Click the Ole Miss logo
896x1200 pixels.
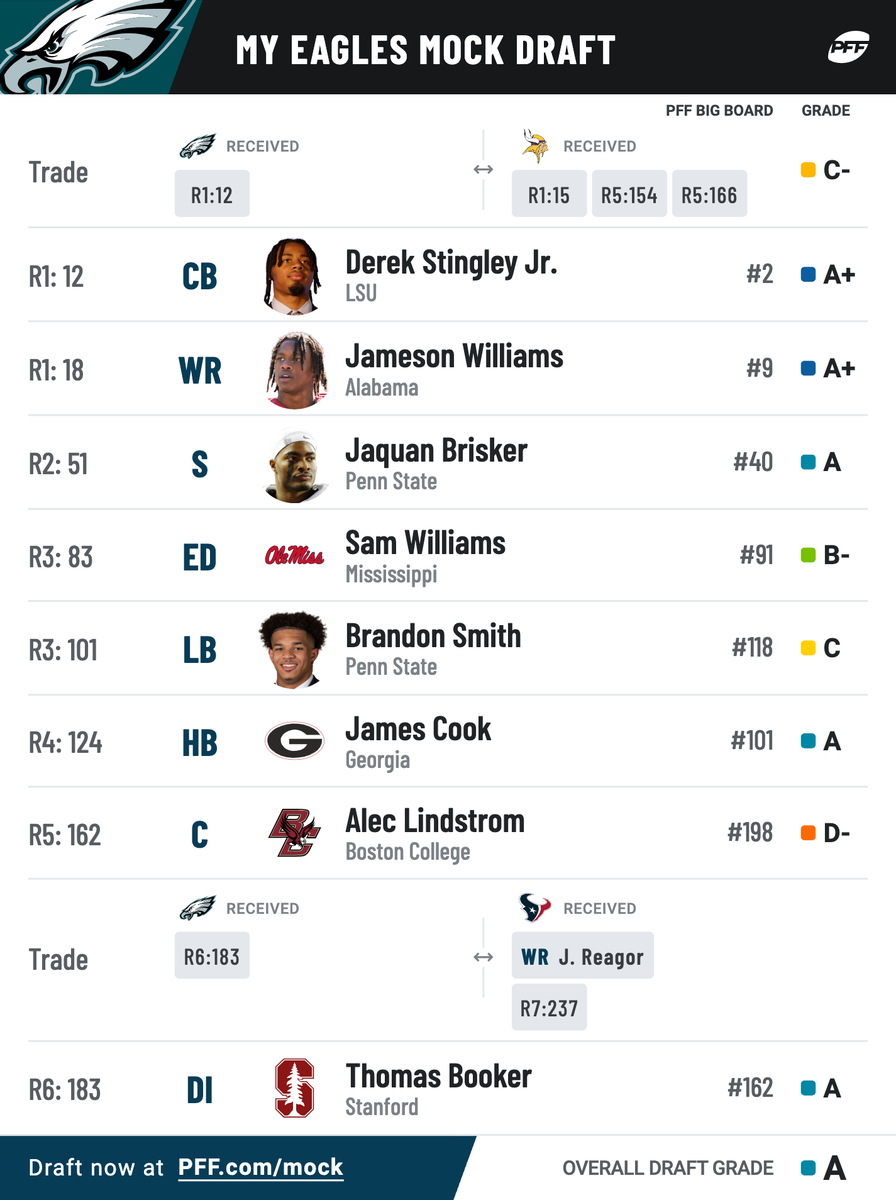[x=294, y=556]
